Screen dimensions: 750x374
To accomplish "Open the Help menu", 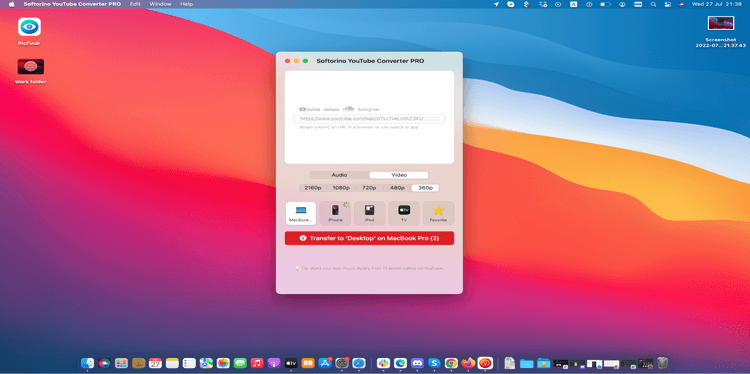I will click(187, 4).
